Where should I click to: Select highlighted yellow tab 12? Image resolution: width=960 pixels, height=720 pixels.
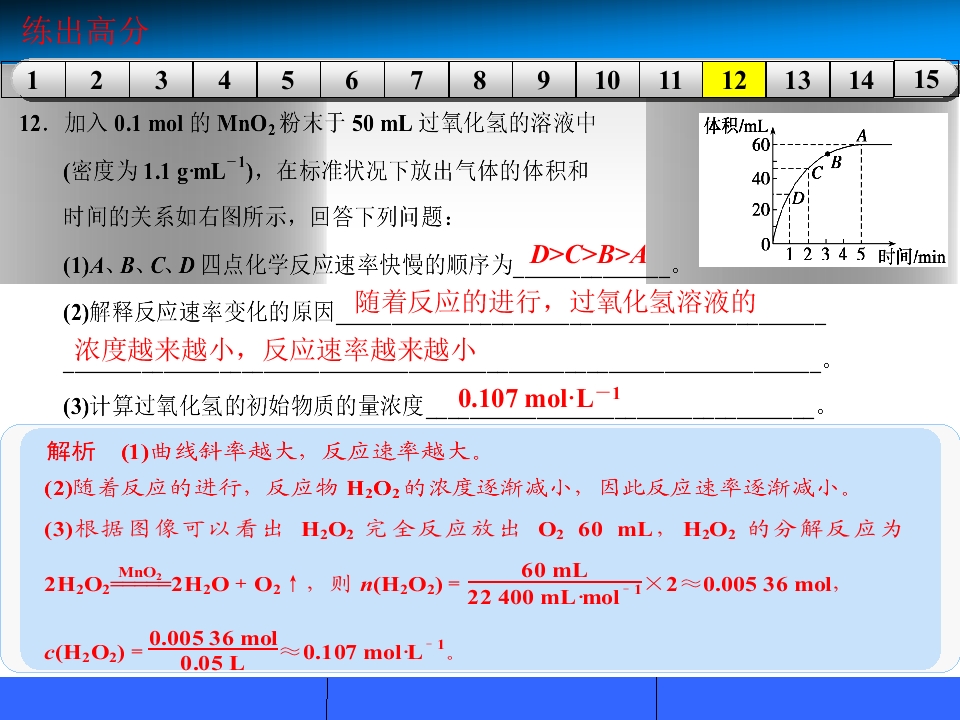(x=734, y=80)
